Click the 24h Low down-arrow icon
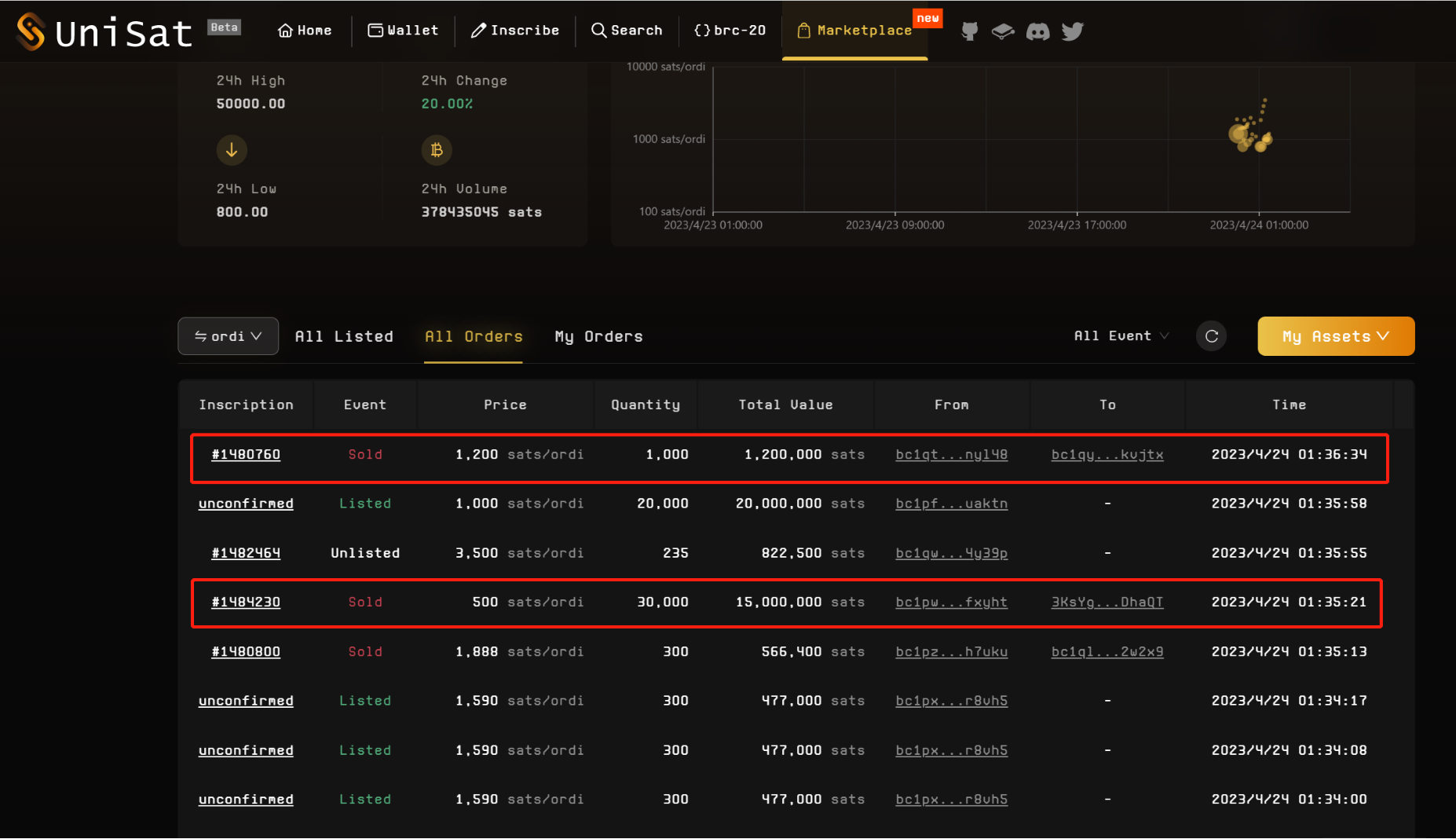Viewport: 1456px width, 839px height. [232, 150]
